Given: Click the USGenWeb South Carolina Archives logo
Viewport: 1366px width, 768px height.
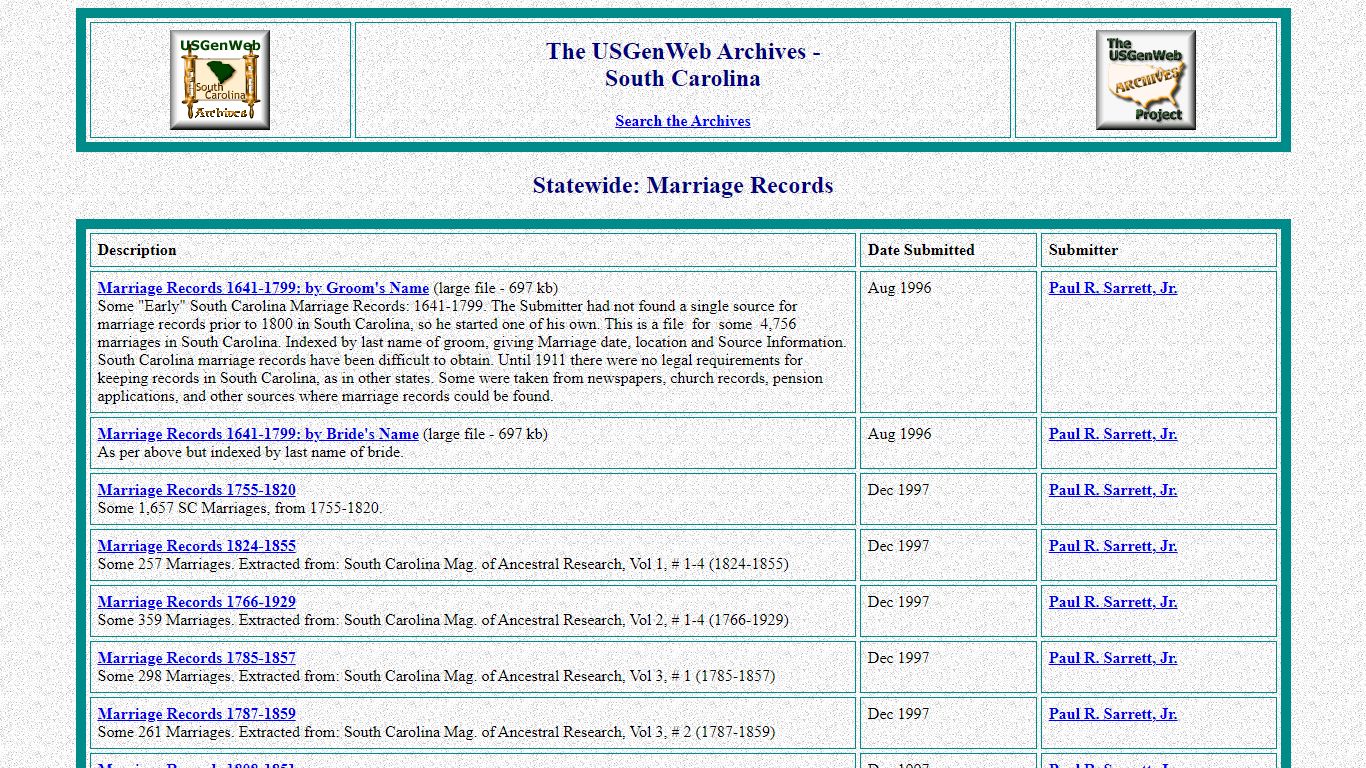Looking at the screenshot, I should (220, 80).
